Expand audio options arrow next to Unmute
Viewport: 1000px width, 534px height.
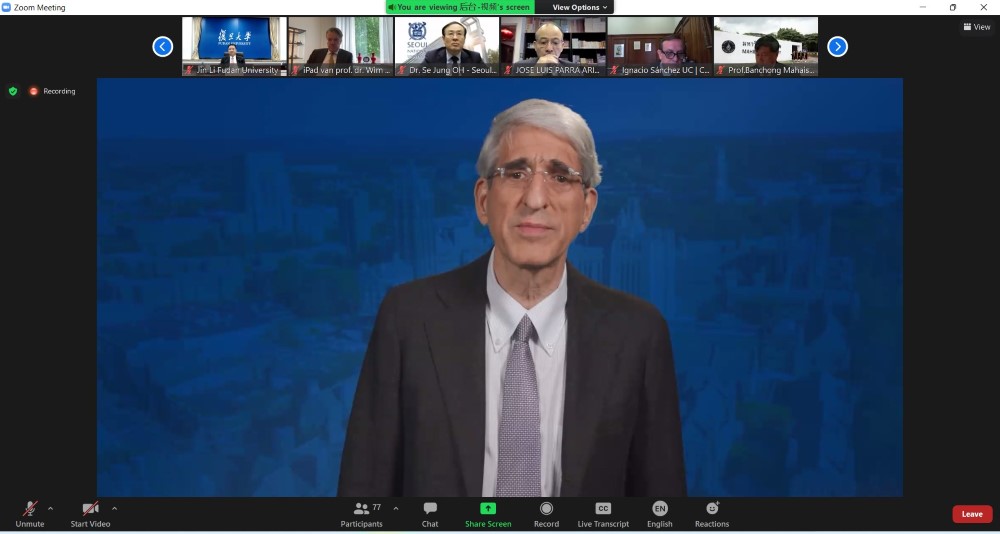(51, 508)
